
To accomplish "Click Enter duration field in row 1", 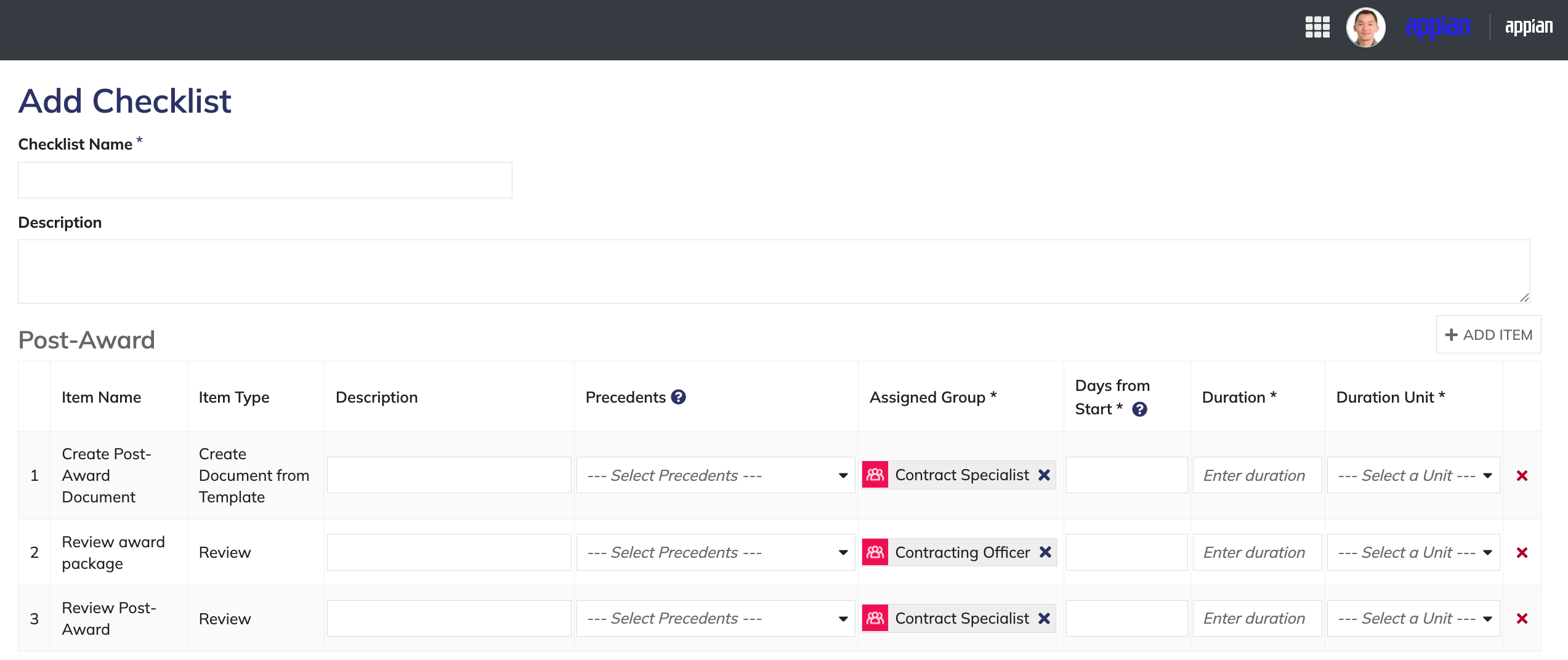I will click(x=1258, y=475).
